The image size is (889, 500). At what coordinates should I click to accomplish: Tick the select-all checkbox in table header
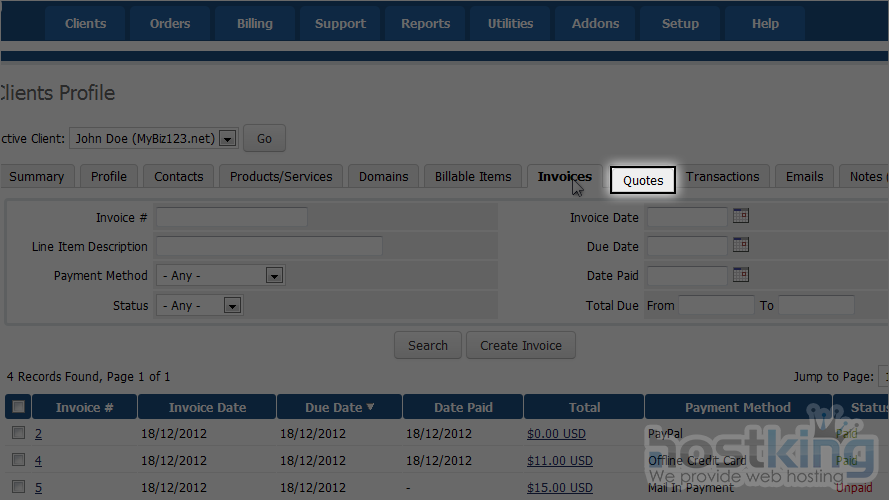coord(18,407)
